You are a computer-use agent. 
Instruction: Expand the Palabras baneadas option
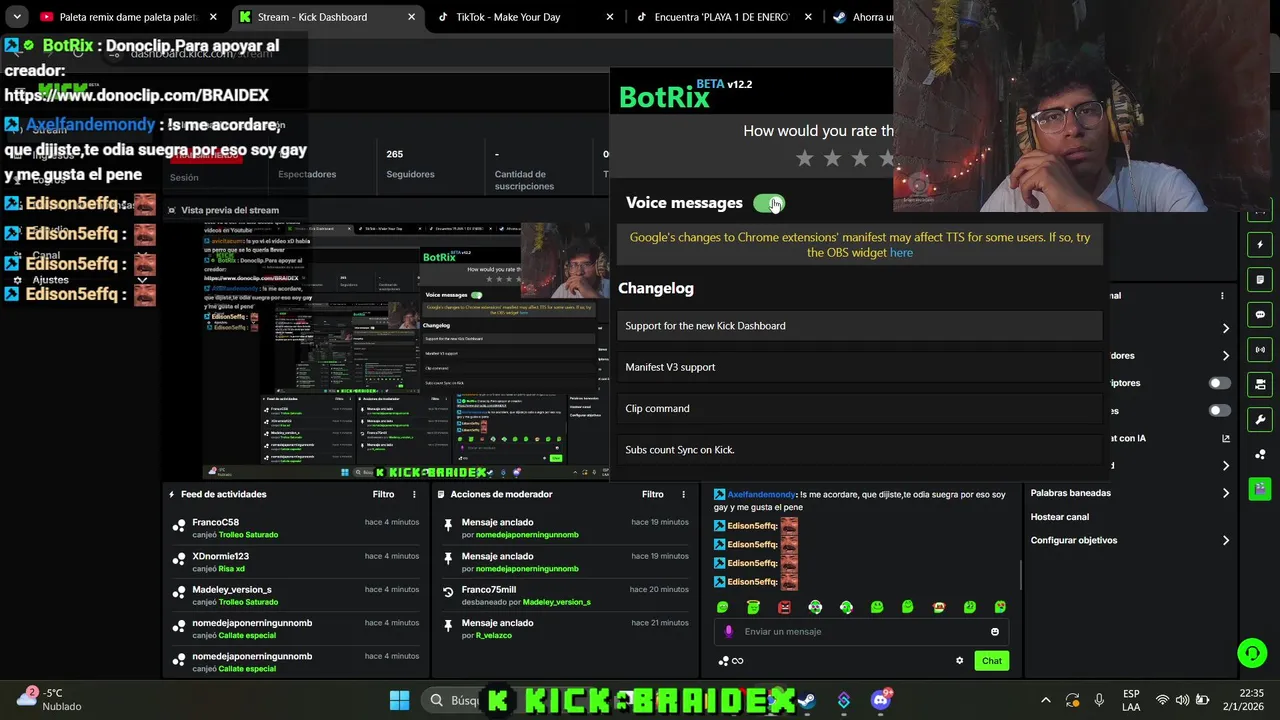point(1130,493)
